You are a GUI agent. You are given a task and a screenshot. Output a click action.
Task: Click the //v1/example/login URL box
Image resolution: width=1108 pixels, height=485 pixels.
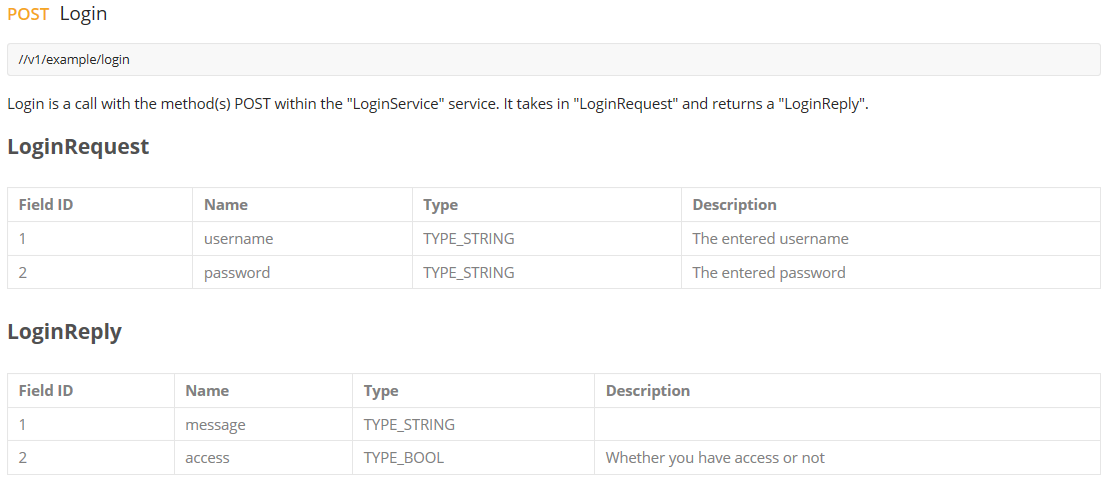click(x=554, y=59)
